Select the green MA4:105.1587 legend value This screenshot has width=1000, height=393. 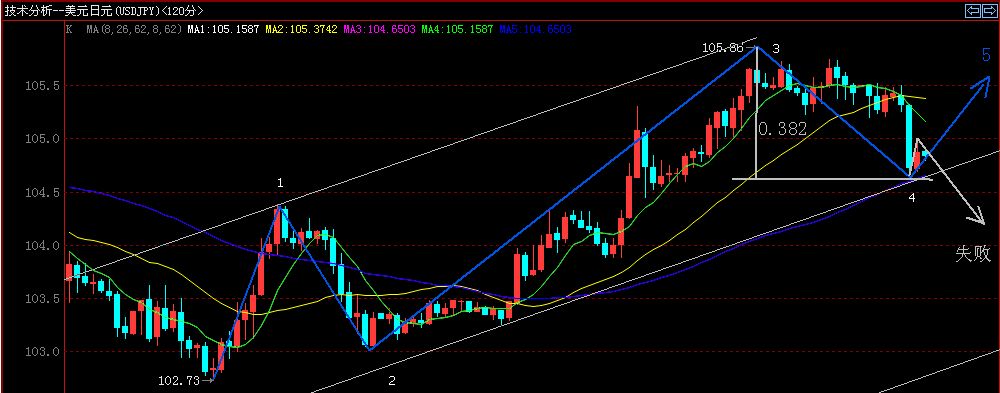tap(458, 29)
